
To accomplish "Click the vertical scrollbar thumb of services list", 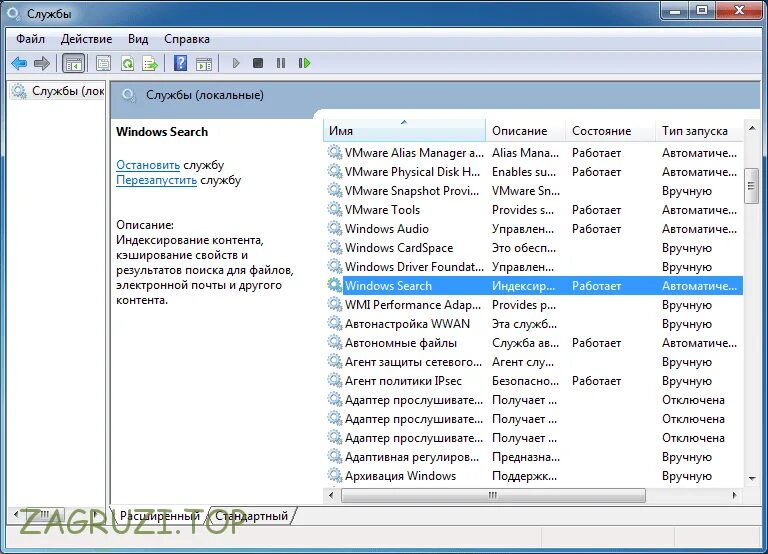I will pos(751,186).
